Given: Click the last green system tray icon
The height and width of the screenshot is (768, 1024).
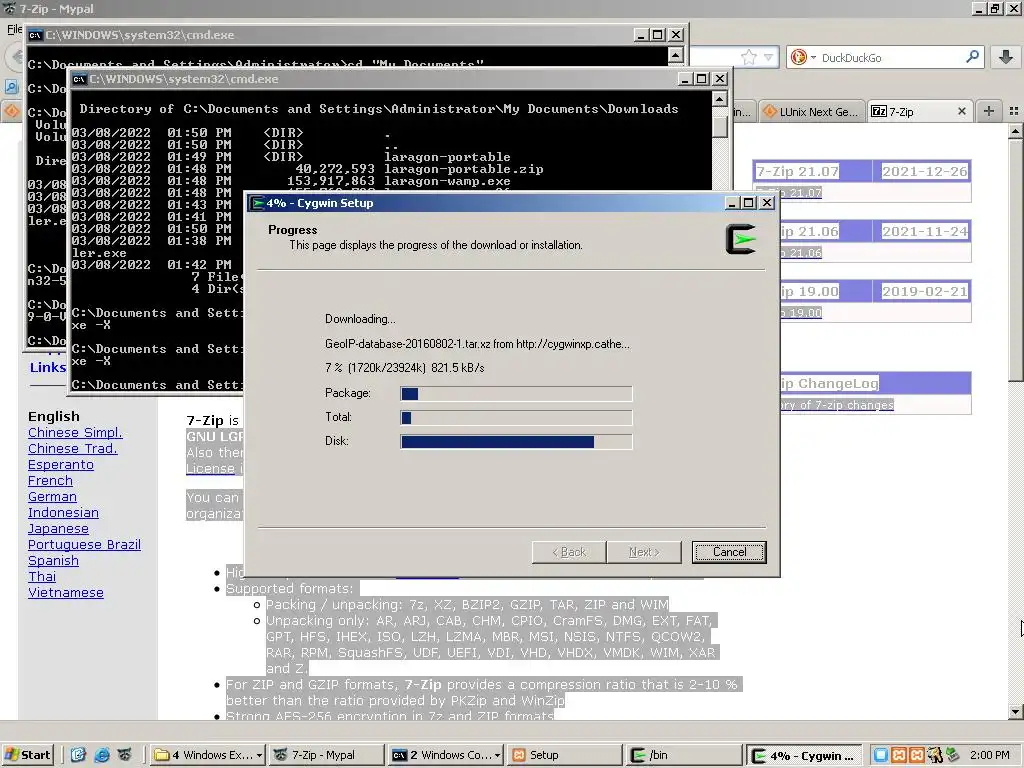Looking at the screenshot, I should [953, 755].
